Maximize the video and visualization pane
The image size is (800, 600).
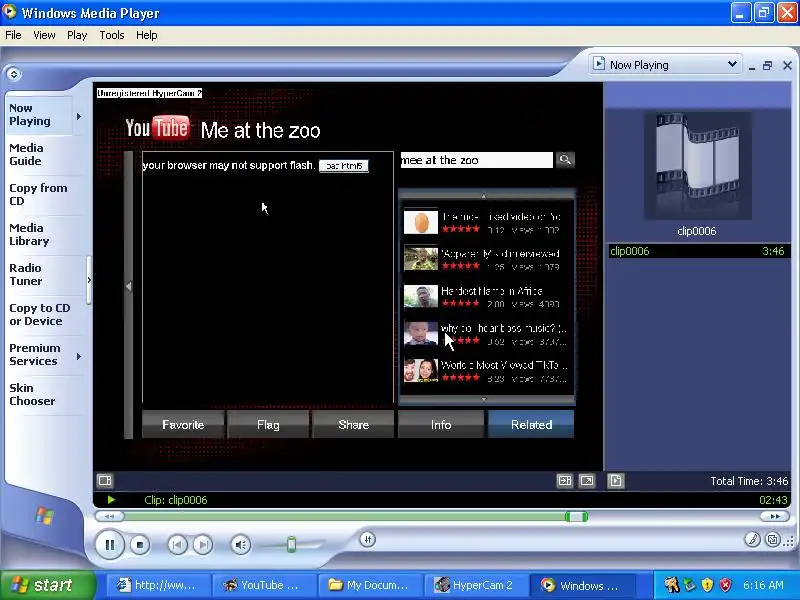point(565,481)
